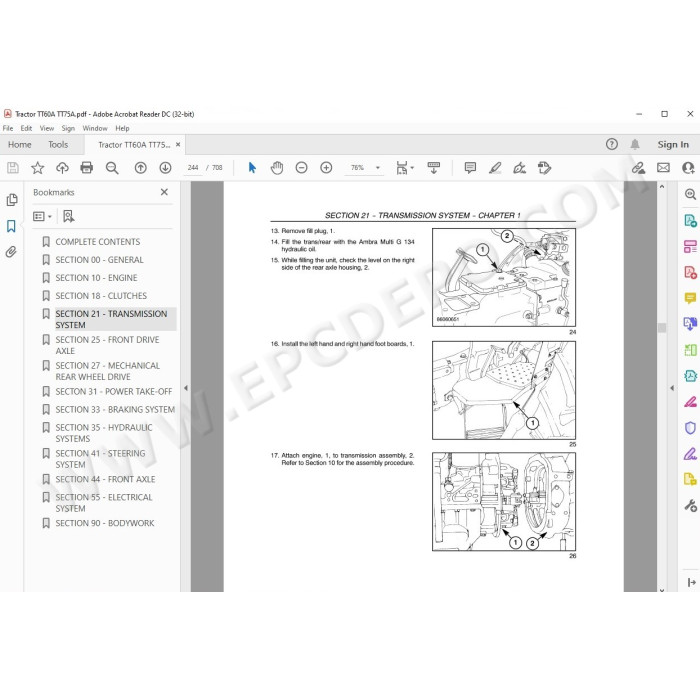Activate the Hand pan tool
Viewport: 700px width, 700px height.
point(277,168)
